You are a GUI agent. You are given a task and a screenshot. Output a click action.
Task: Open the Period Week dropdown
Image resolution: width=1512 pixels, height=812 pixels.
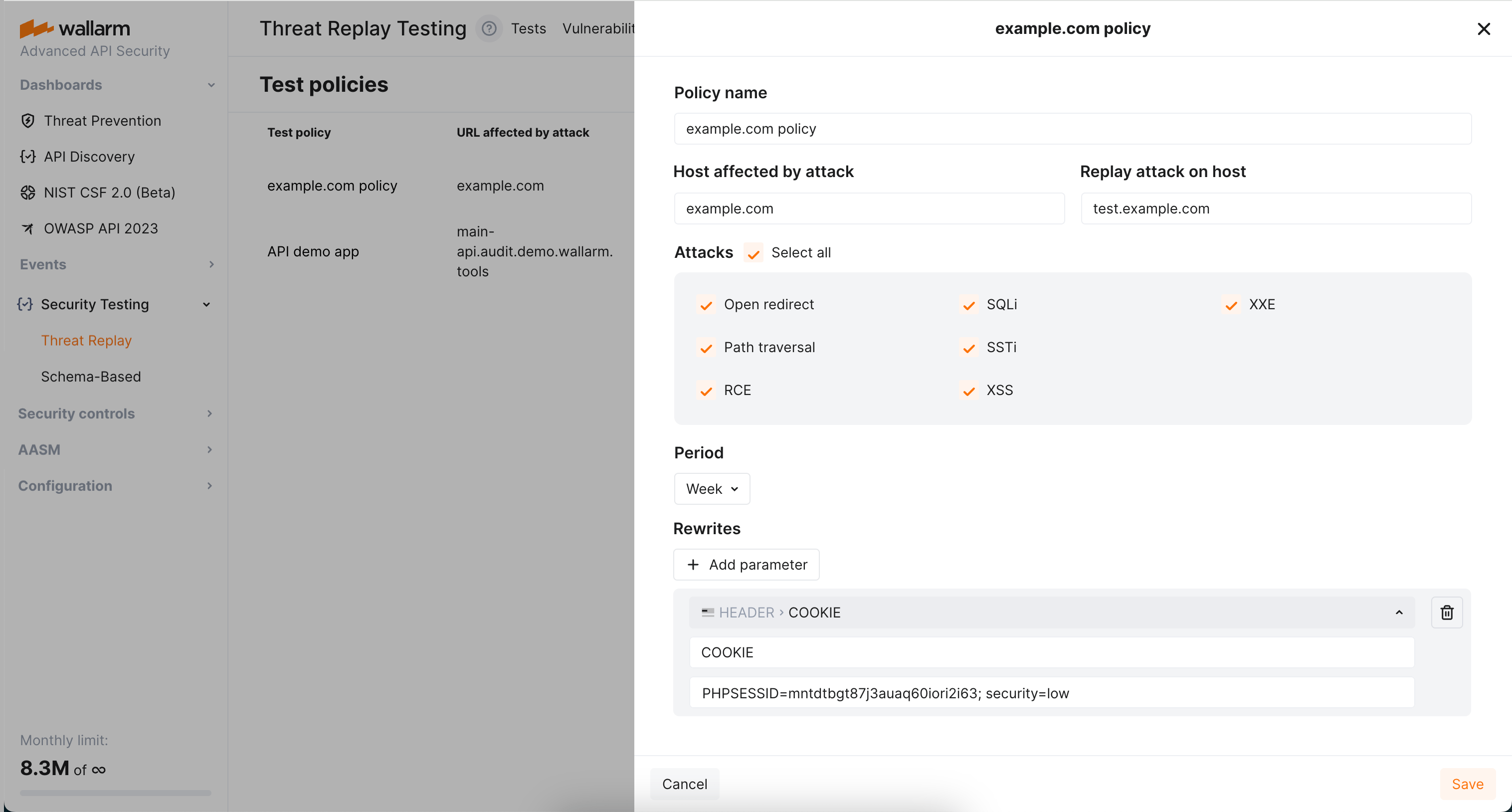coord(712,488)
